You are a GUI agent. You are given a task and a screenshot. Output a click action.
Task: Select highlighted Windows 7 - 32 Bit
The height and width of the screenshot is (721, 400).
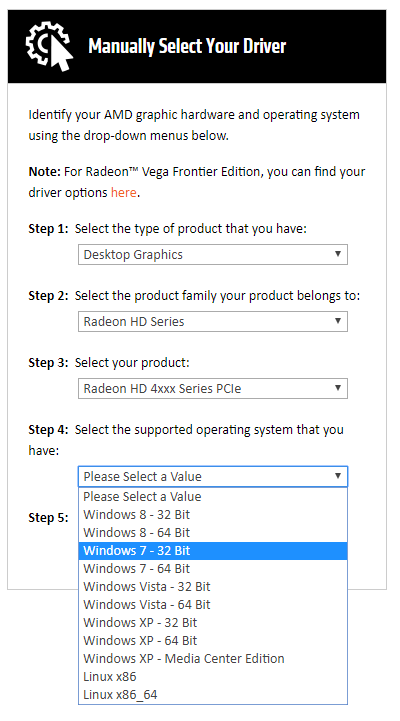click(213, 550)
